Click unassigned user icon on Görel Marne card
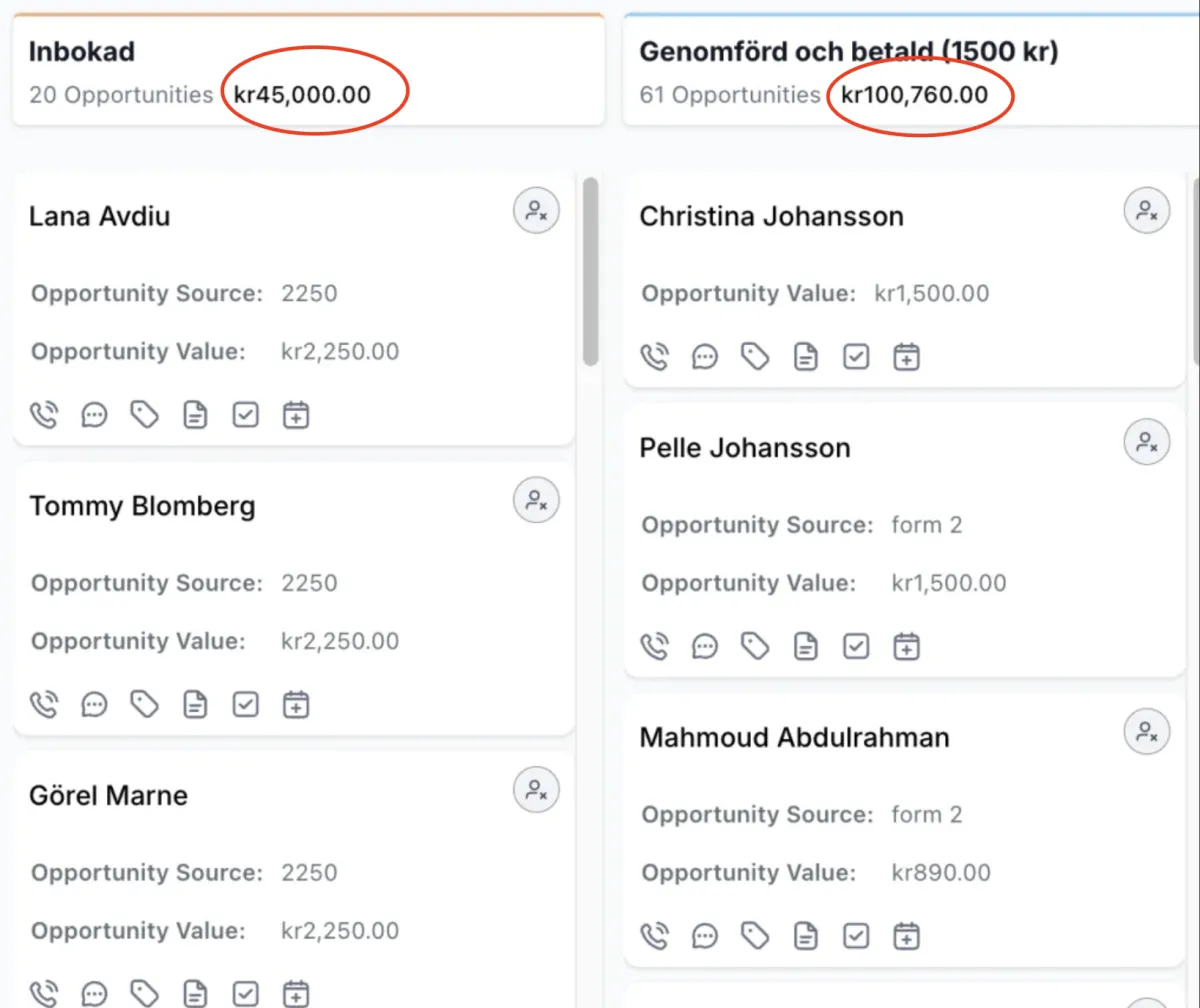Viewport: 1200px width, 1008px height. point(537,789)
